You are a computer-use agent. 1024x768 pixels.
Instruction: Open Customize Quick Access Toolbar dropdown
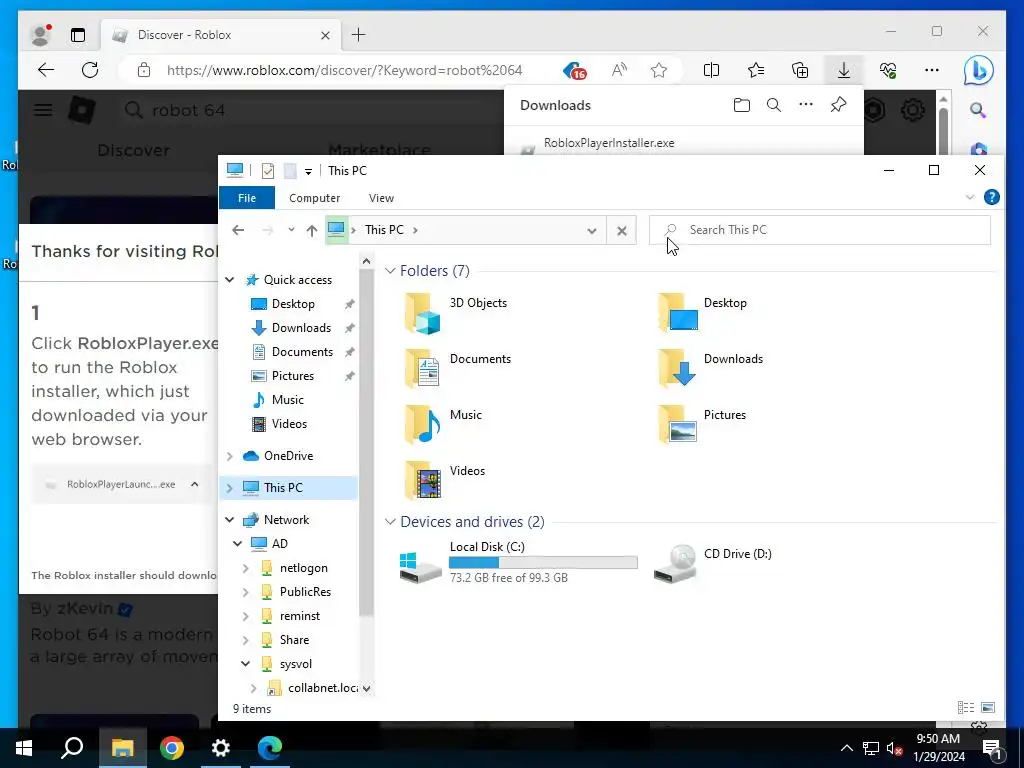coord(308,172)
